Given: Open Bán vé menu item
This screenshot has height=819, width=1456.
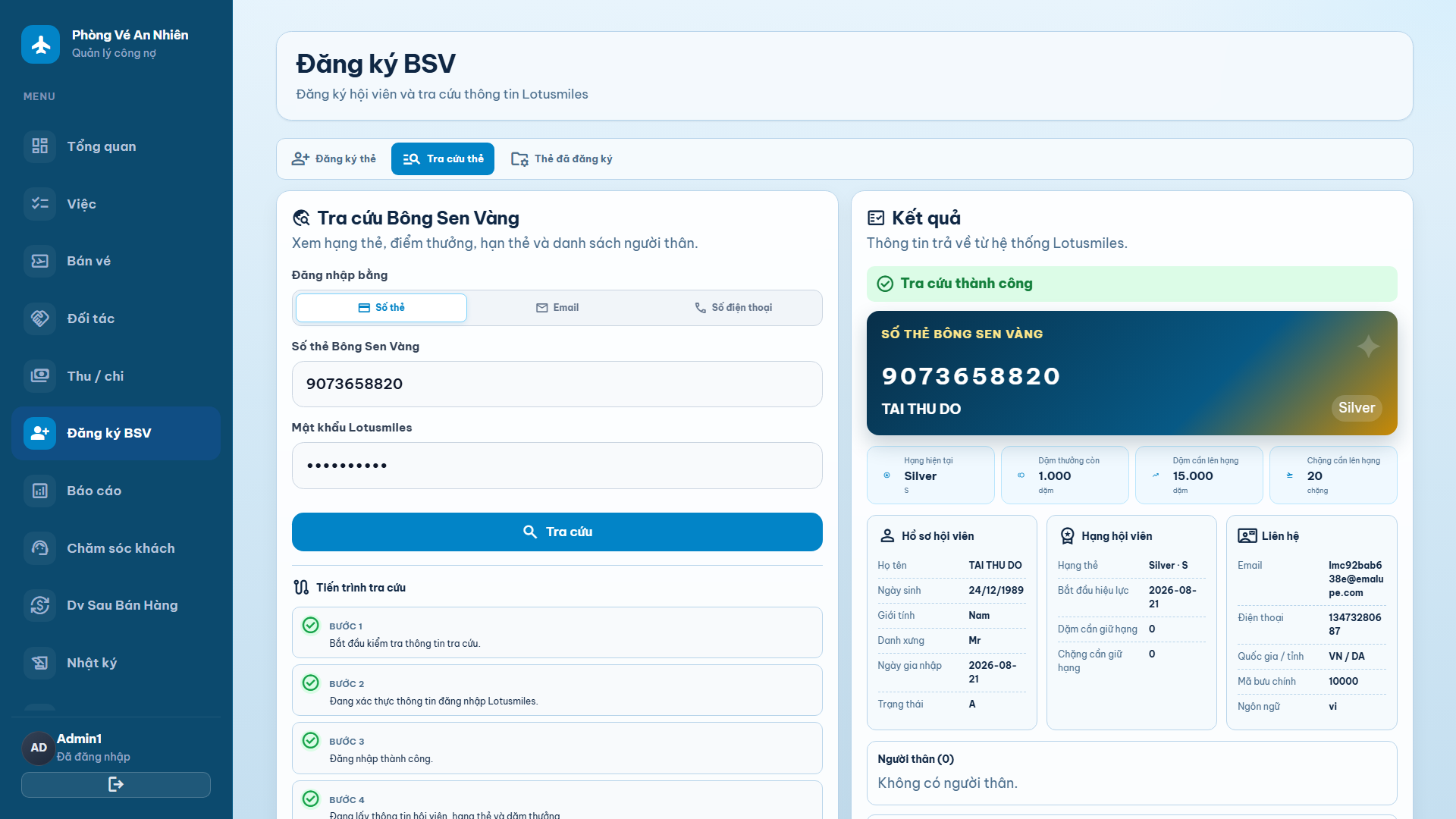Looking at the screenshot, I should pyautogui.click(x=116, y=261).
